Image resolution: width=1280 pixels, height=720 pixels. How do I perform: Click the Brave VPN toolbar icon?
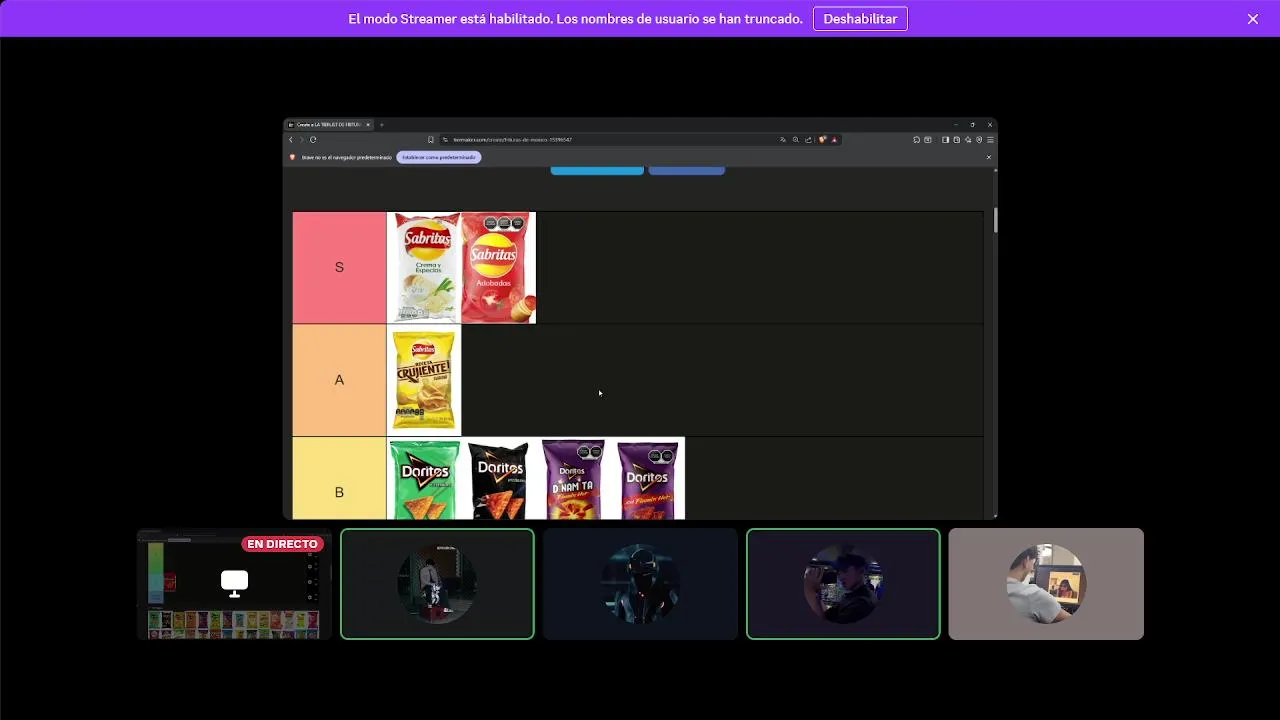coord(979,140)
